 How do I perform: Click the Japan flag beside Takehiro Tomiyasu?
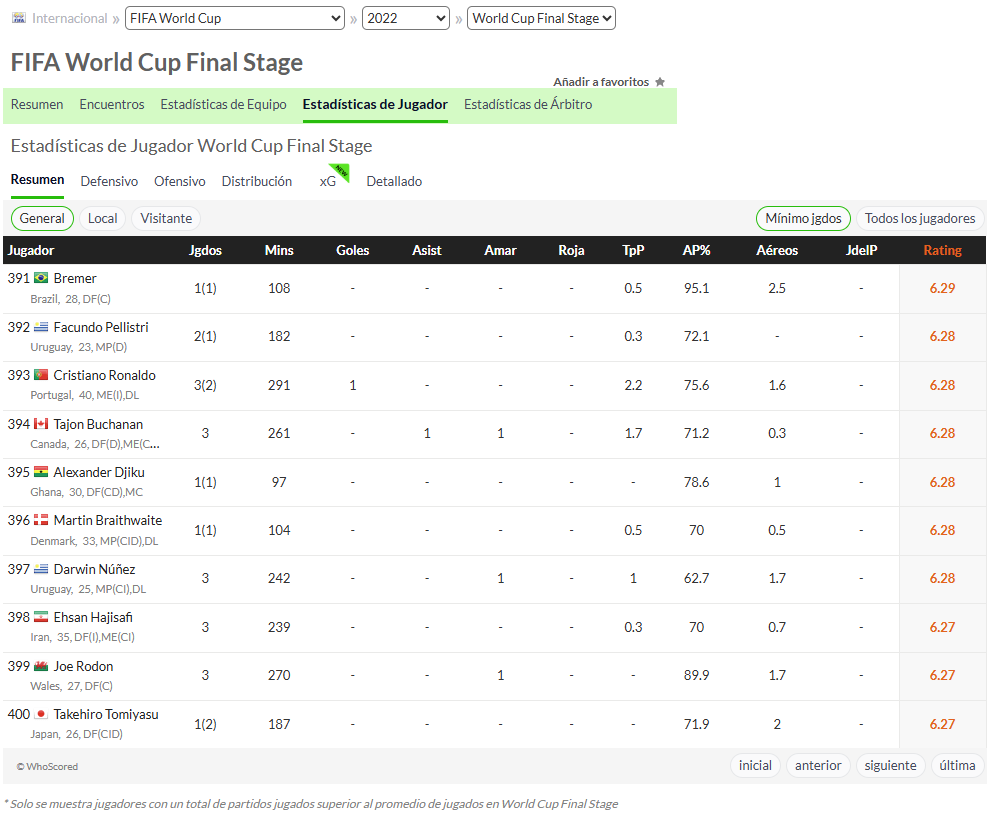[x=41, y=714]
